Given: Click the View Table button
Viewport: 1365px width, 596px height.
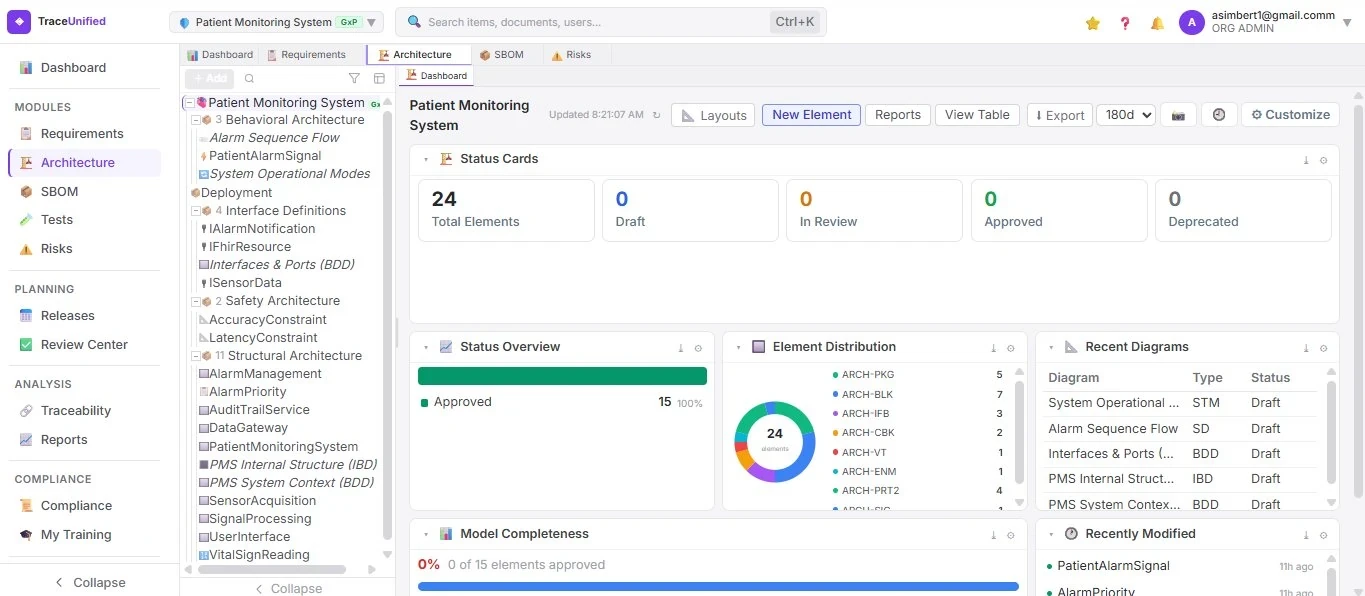Looking at the screenshot, I should (x=977, y=115).
